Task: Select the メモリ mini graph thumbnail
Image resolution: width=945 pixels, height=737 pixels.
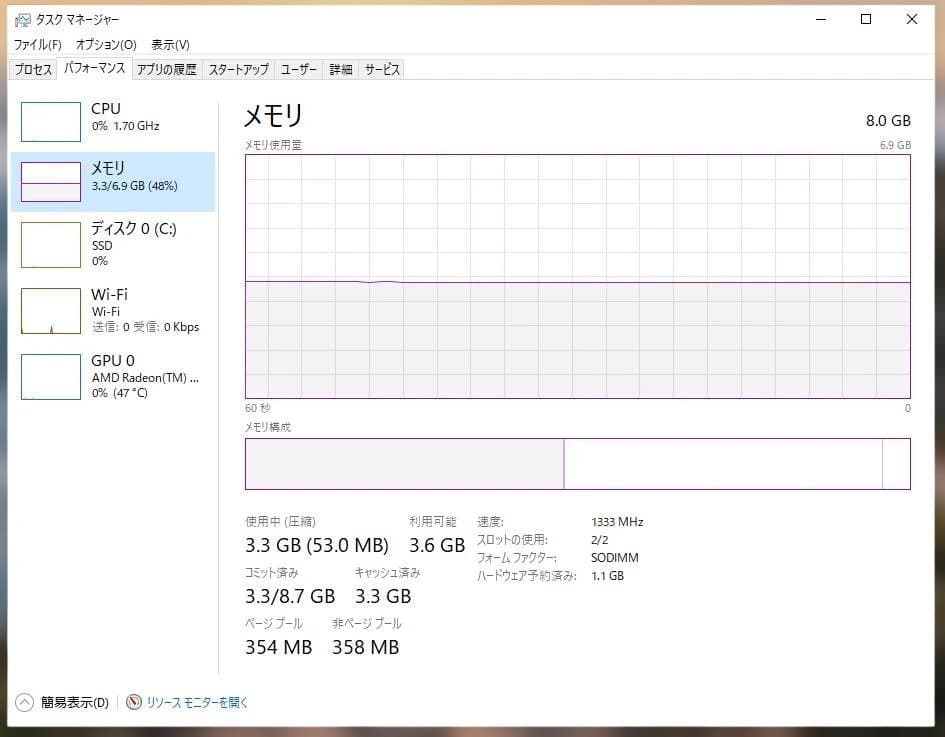Action: (x=51, y=181)
